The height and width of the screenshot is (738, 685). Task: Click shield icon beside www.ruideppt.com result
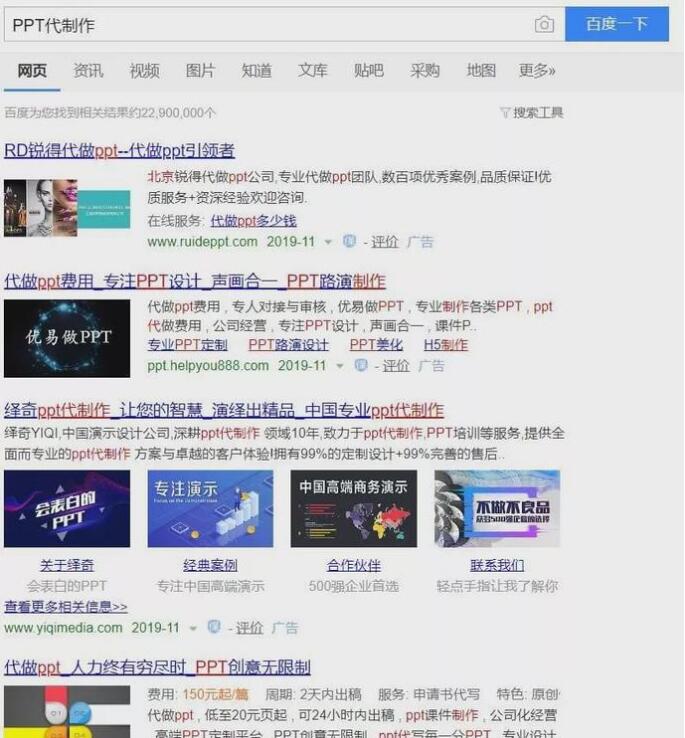pos(349,241)
